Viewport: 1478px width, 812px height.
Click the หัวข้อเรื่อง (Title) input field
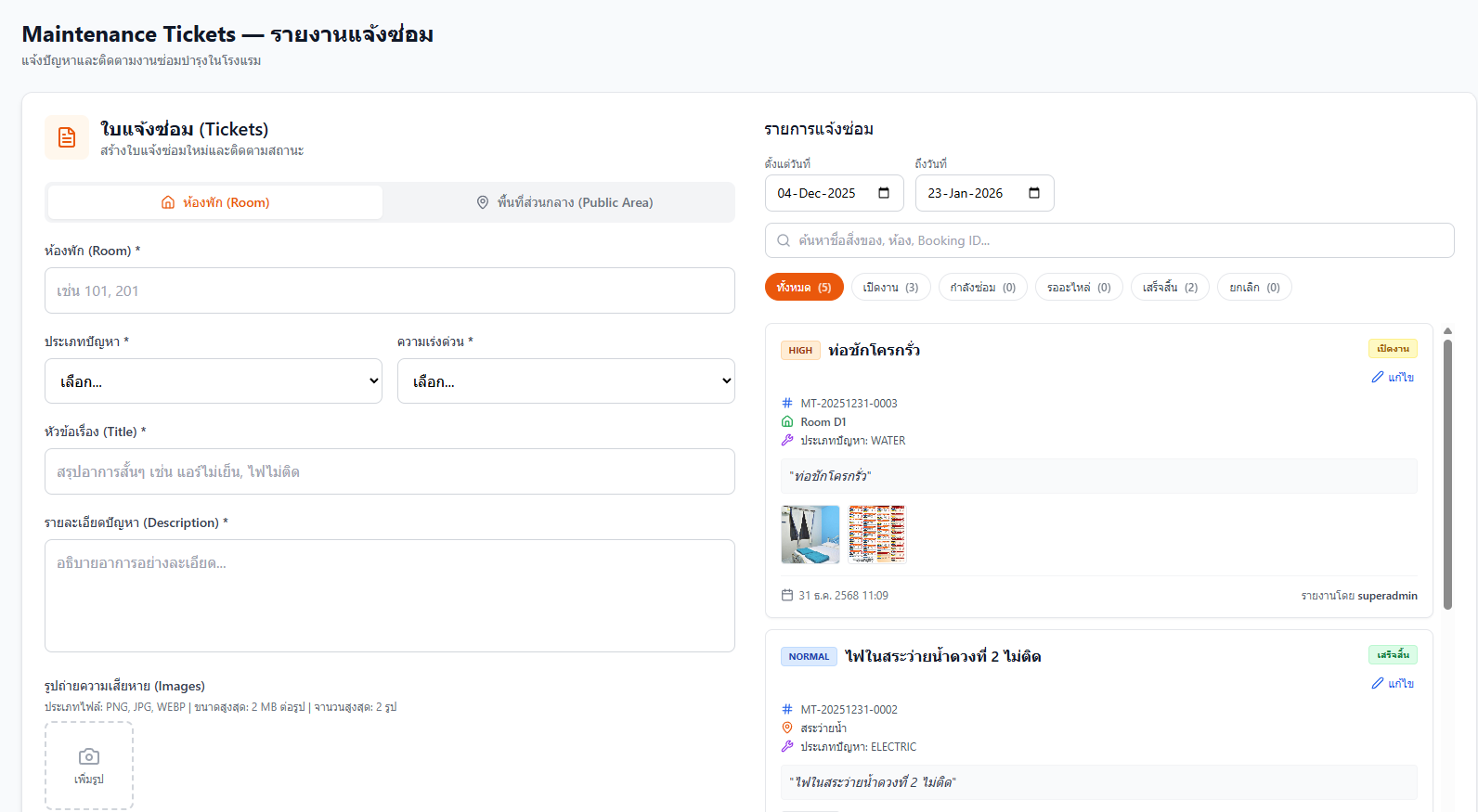pyautogui.click(x=390, y=471)
